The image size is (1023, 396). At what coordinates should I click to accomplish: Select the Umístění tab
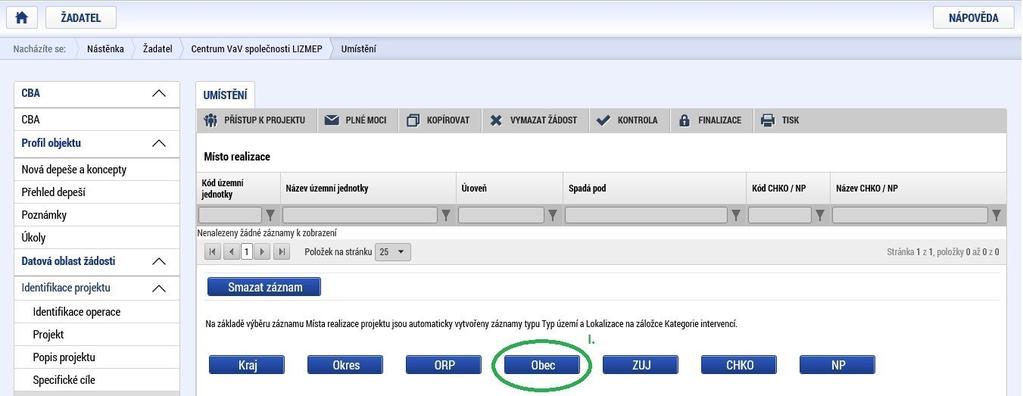[225, 95]
